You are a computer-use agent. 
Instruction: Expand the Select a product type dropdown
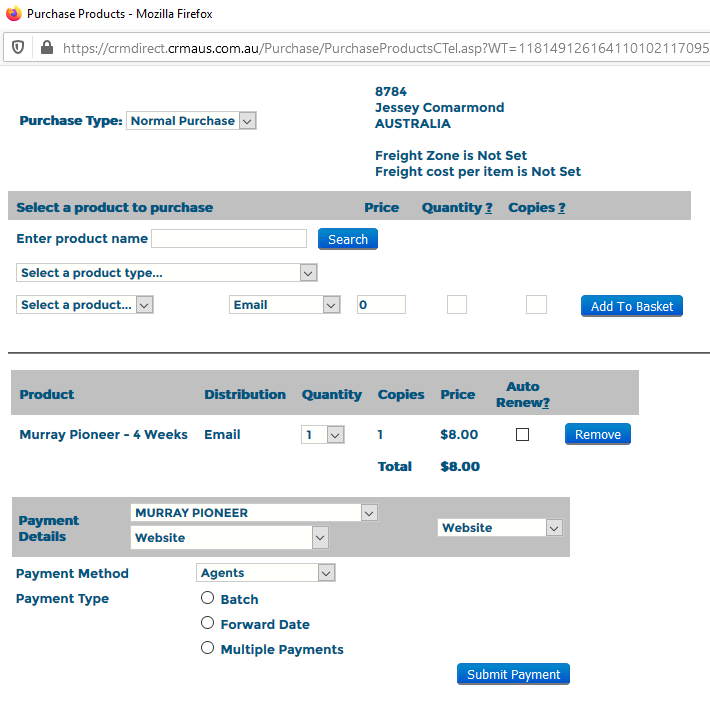point(167,273)
